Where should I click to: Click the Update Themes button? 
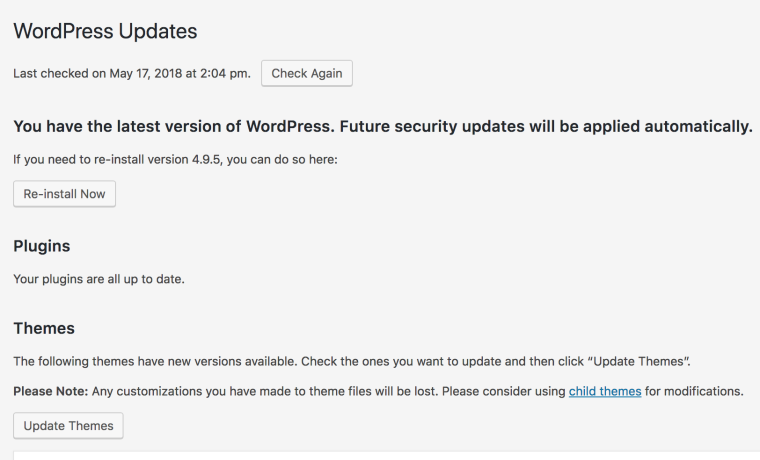pos(68,426)
